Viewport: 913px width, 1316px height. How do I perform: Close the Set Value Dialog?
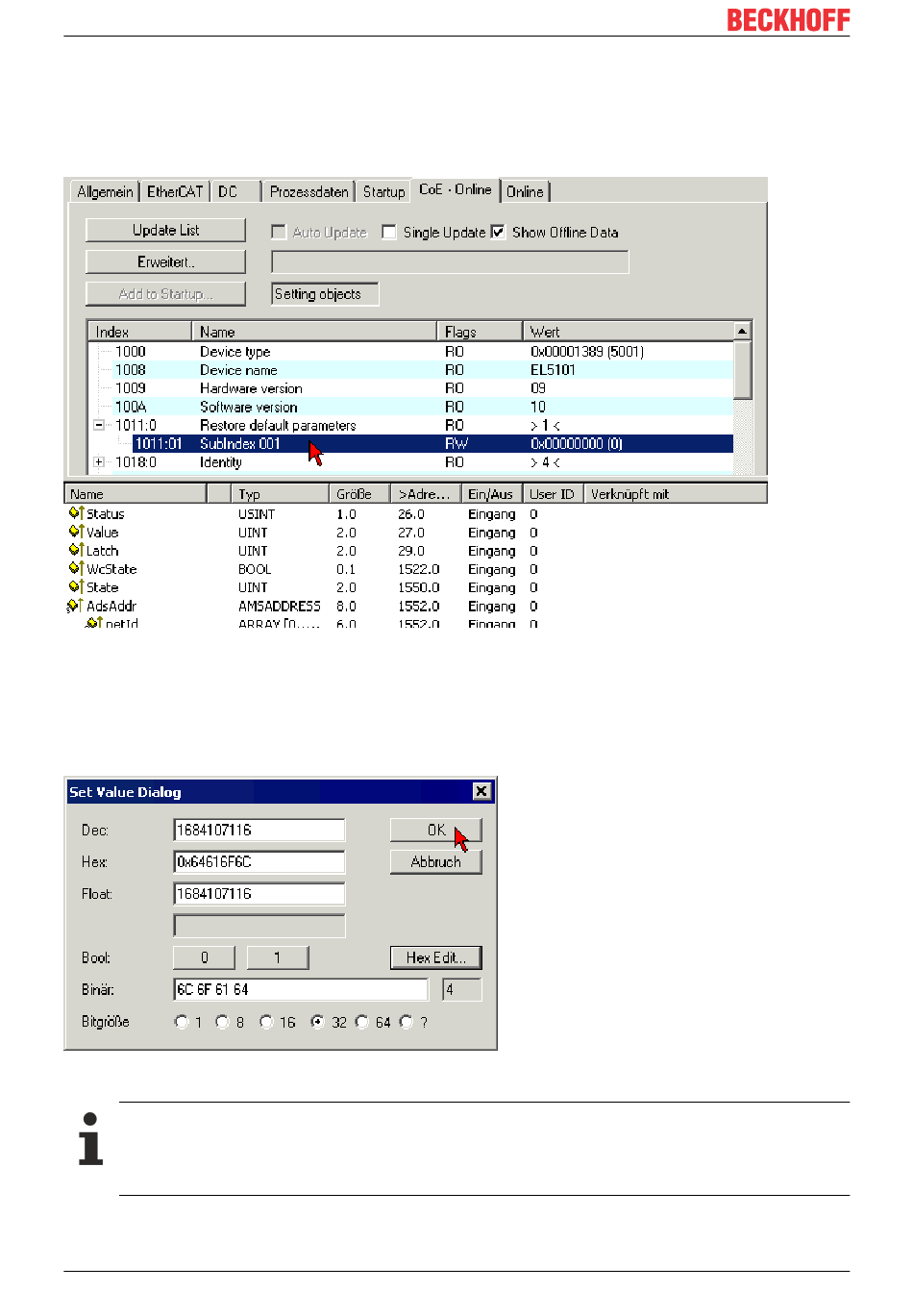point(481,791)
